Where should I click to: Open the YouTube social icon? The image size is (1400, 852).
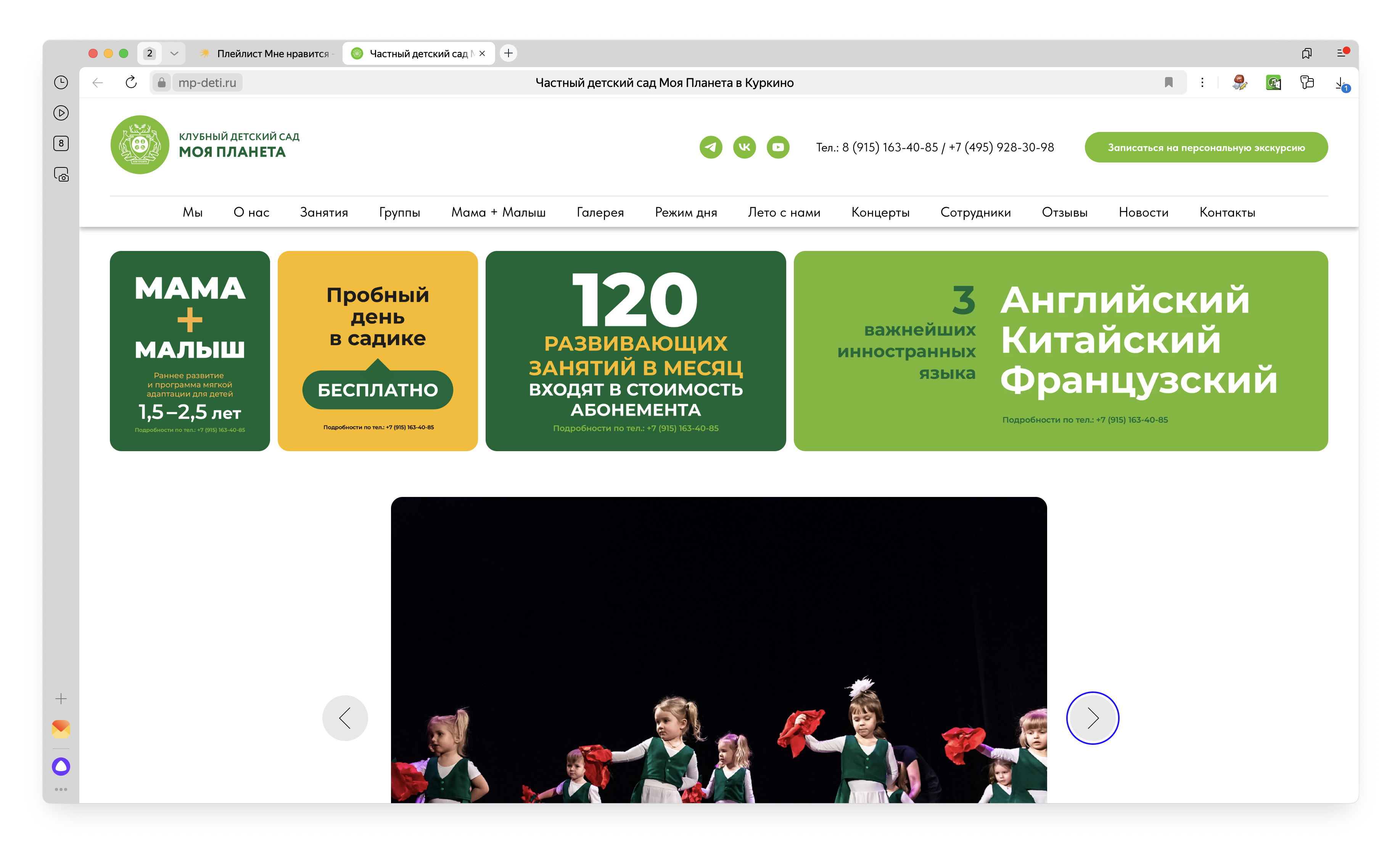[x=778, y=147]
